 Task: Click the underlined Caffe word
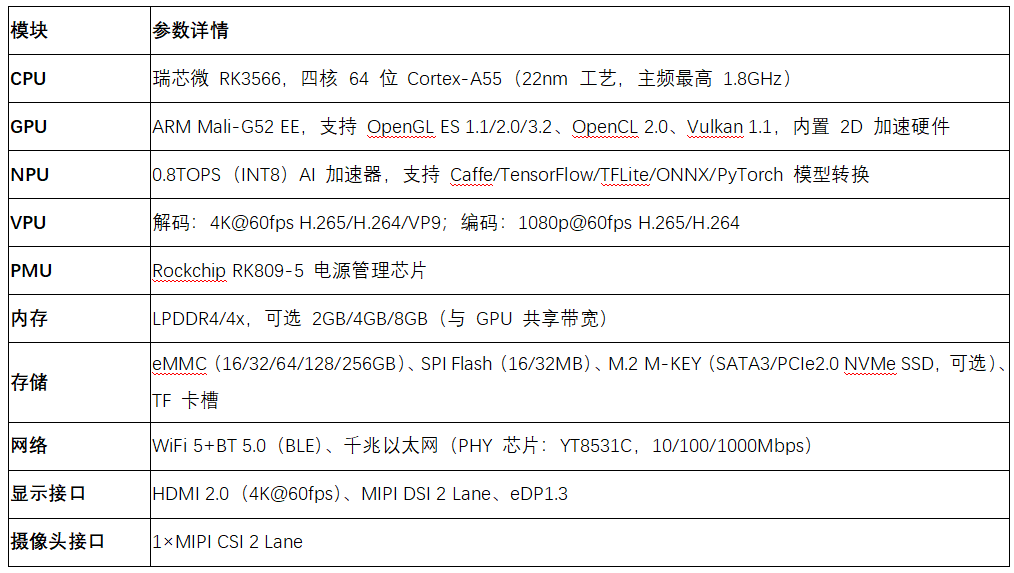click(x=471, y=175)
